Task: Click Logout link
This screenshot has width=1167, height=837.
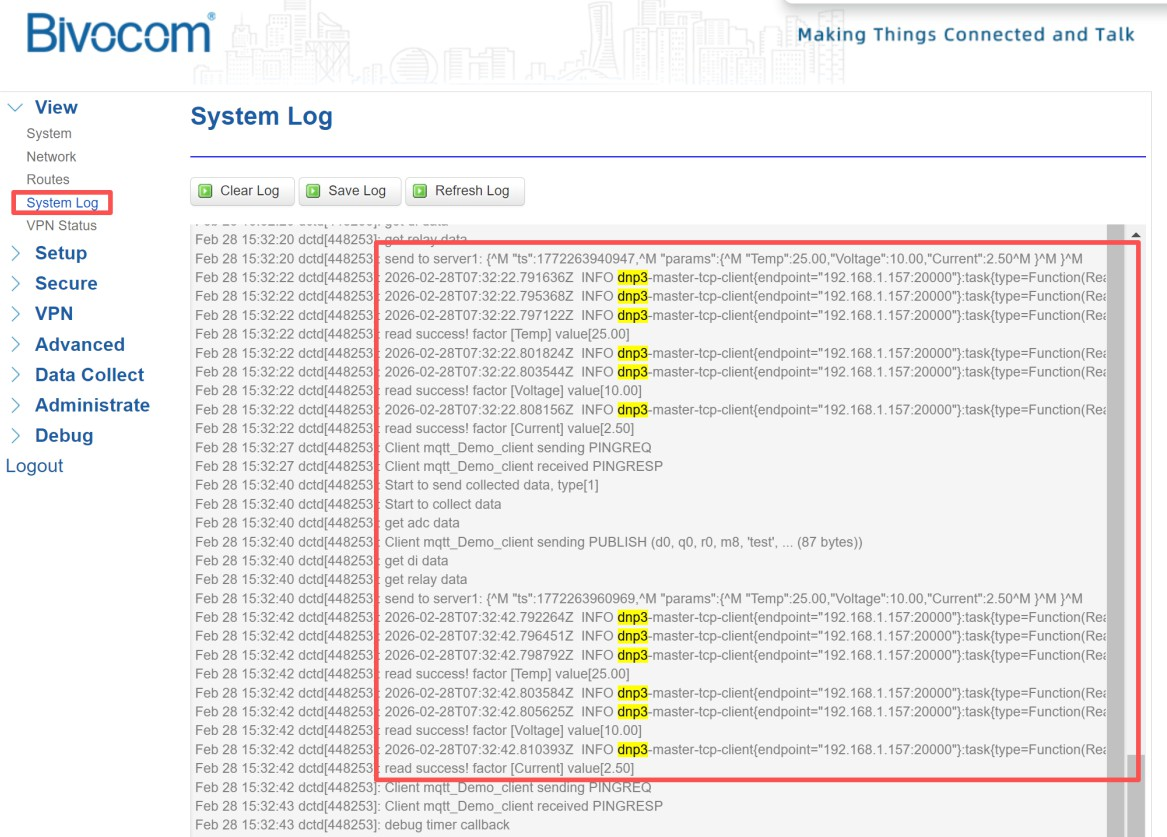Action: click(34, 466)
